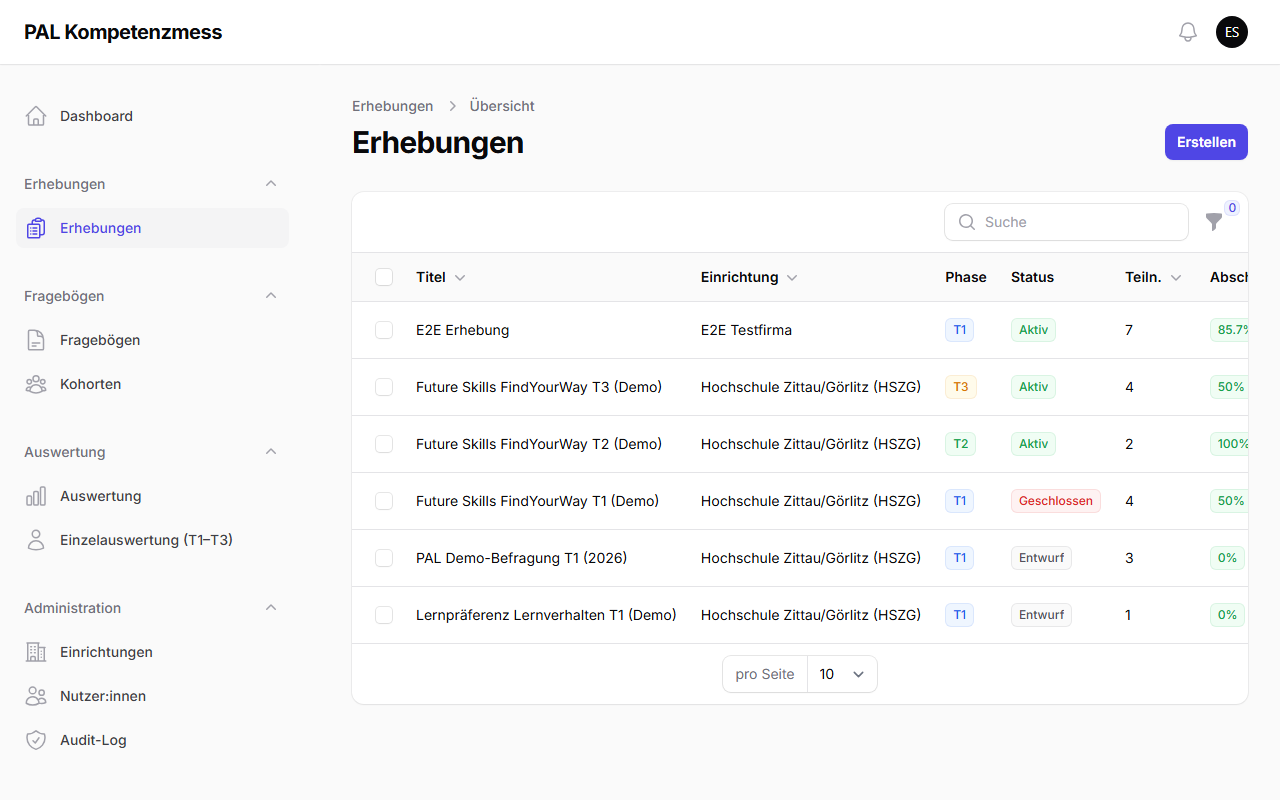Open Kohorten in the sidebar
Image resolution: width=1280 pixels, height=800 pixels.
pyautogui.click(x=152, y=384)
